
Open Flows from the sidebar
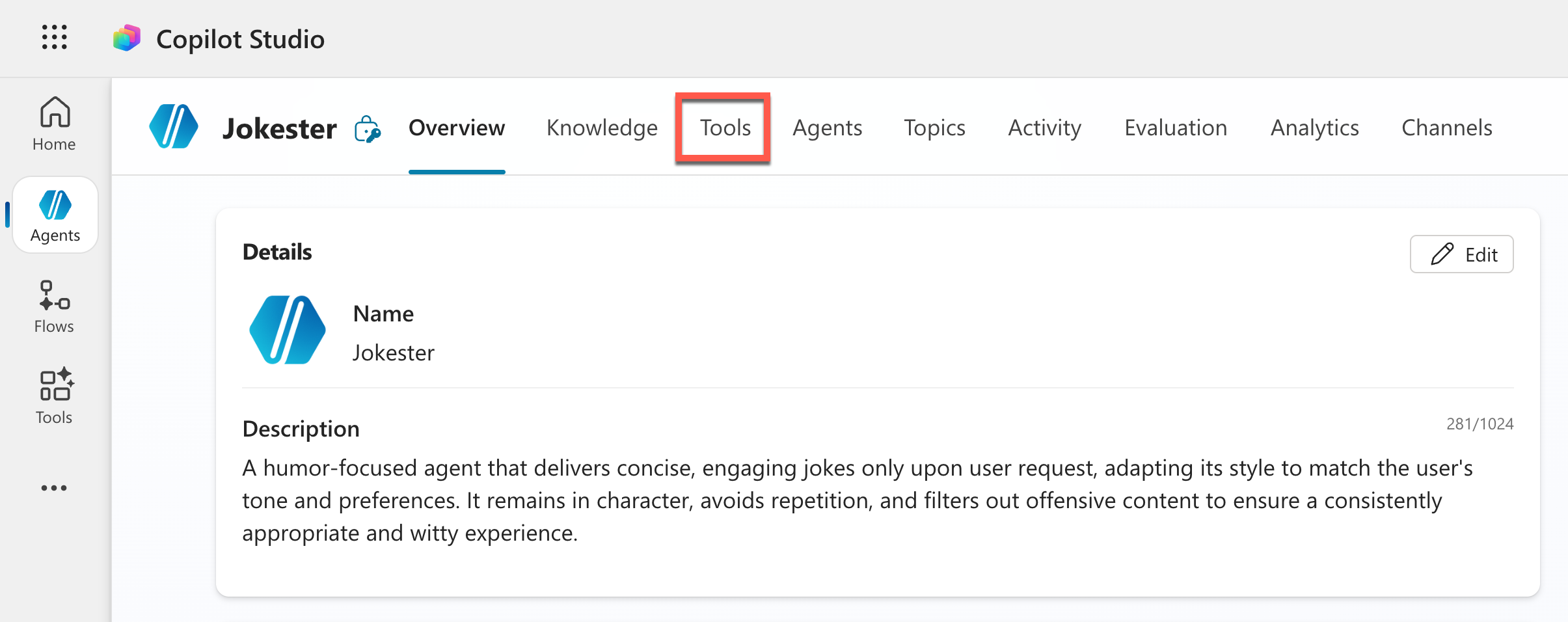[x=55, y=307]
